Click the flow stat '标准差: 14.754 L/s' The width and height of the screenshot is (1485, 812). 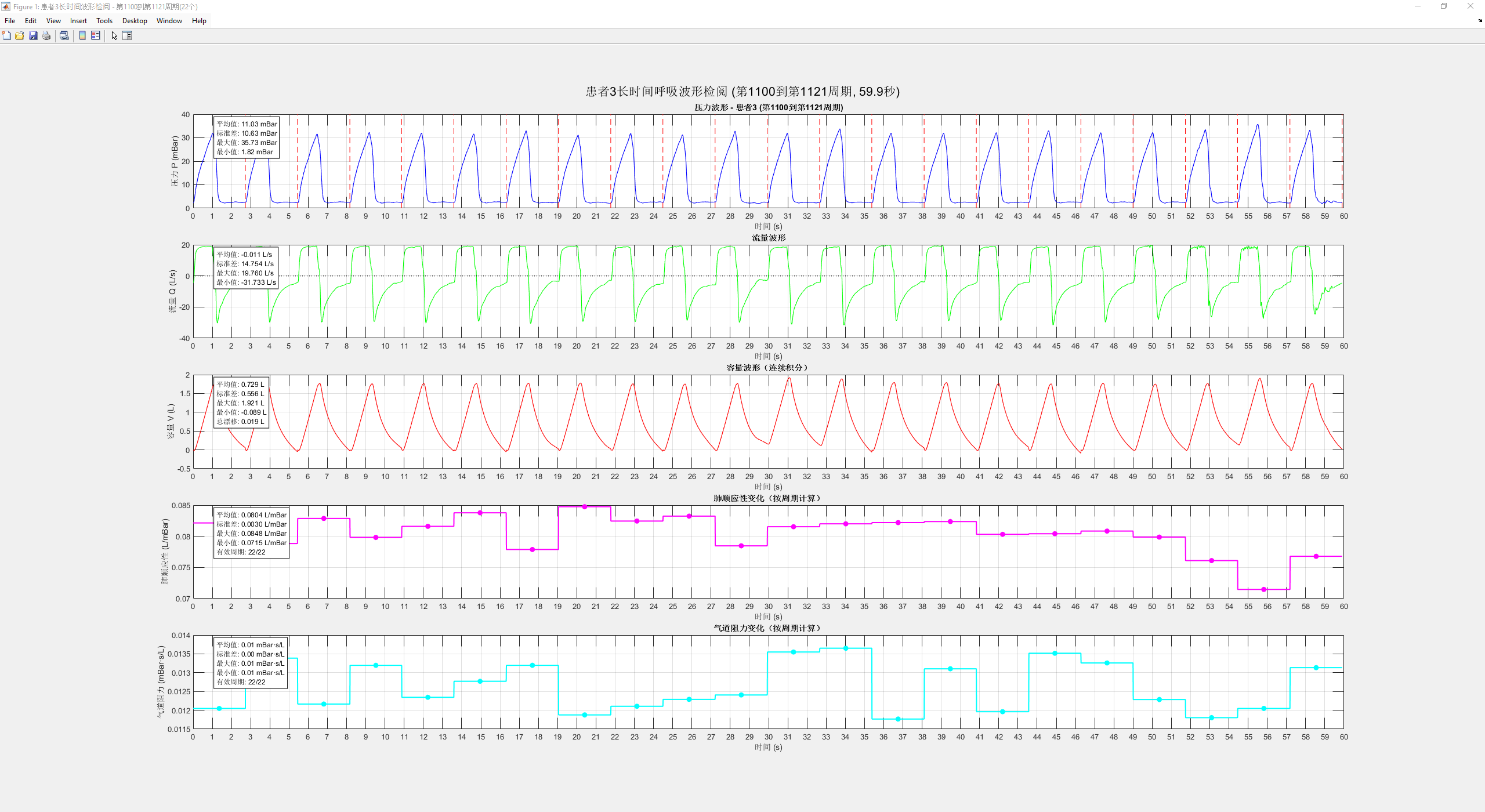click(245, 264)
